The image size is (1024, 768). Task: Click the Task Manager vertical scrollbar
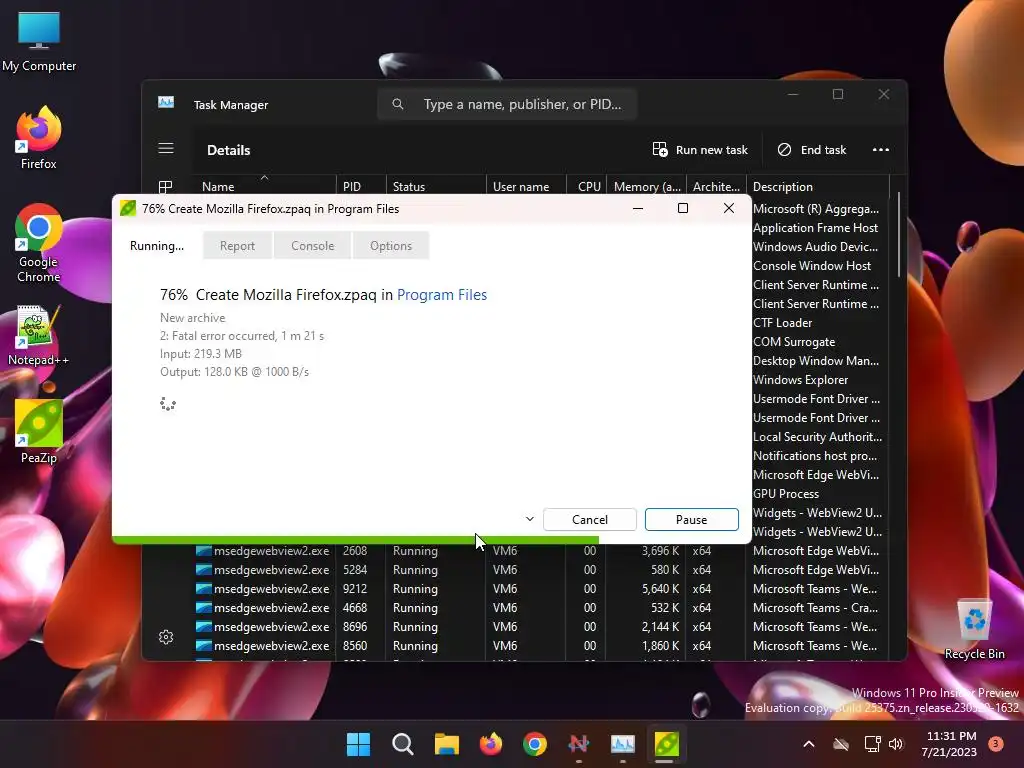tap(899, 235)
